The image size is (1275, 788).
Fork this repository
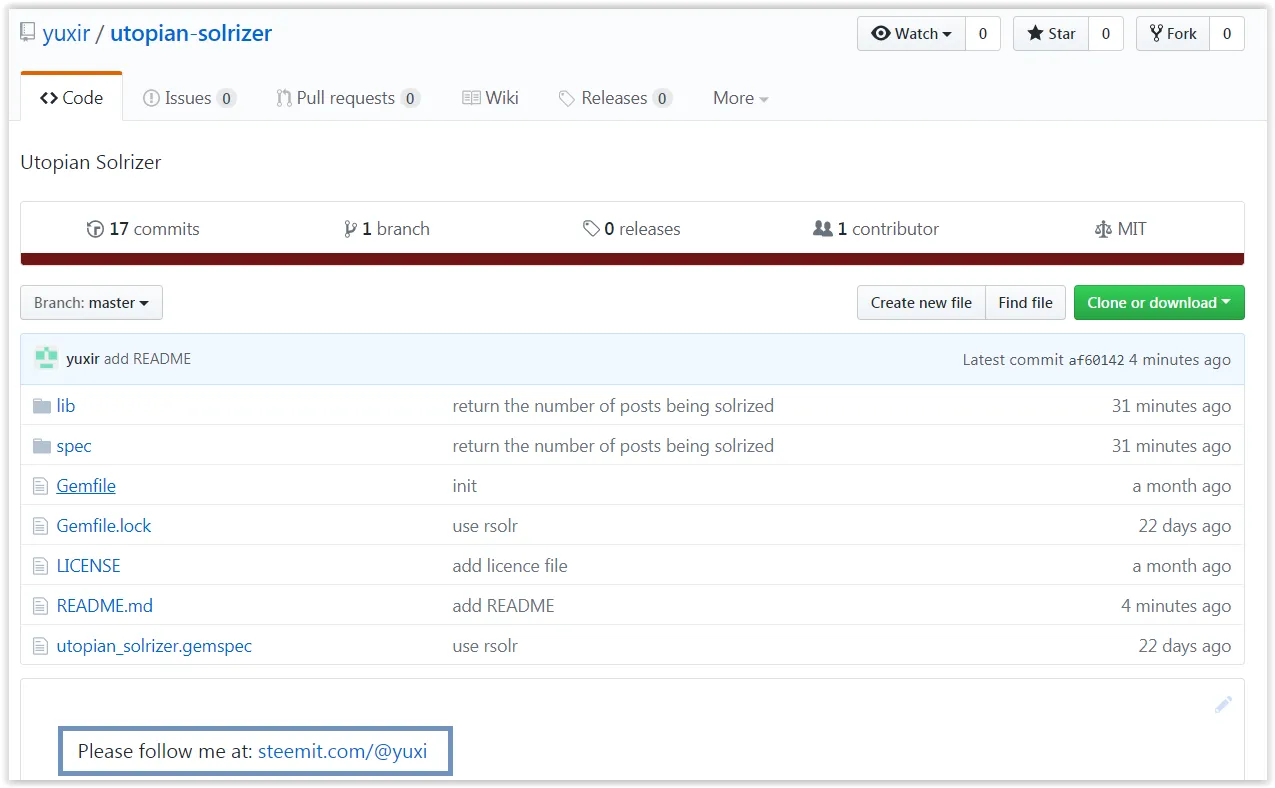pos(1173,34)
